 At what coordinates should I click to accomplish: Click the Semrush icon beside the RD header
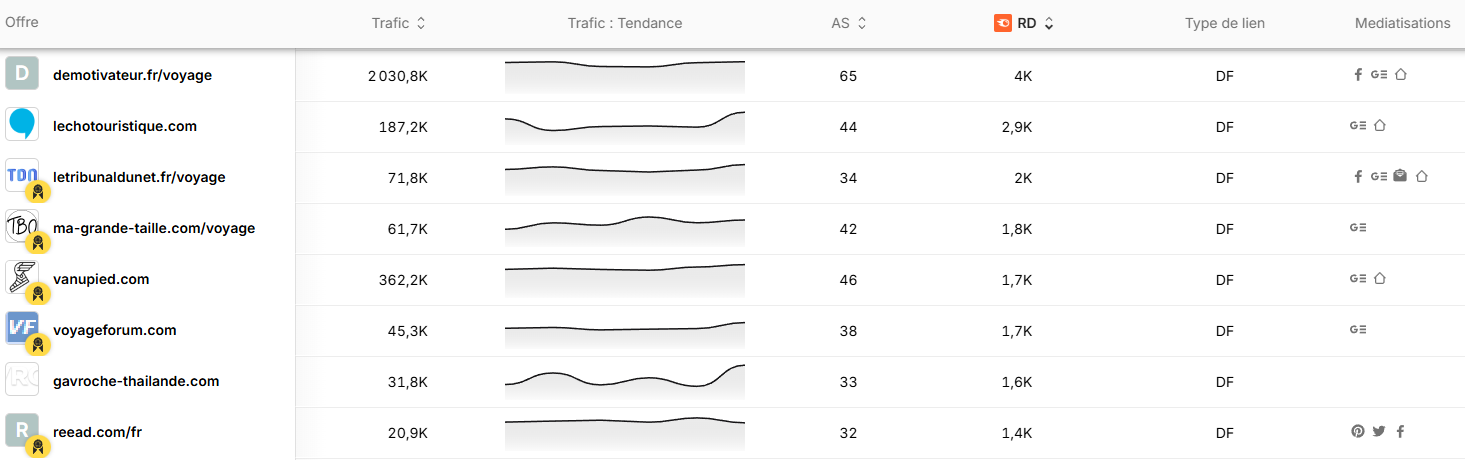1003,23
